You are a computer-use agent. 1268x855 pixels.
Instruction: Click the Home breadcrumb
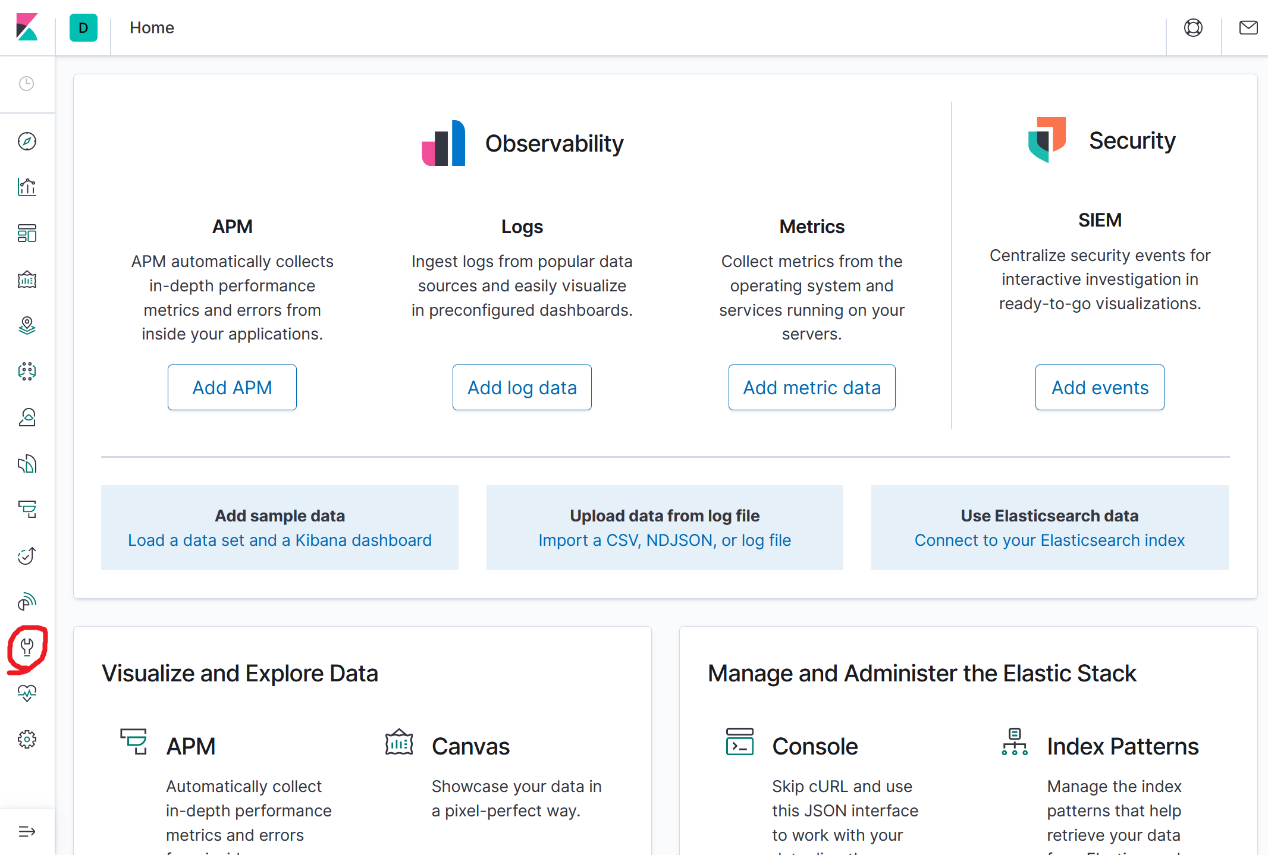coord(152,28)
